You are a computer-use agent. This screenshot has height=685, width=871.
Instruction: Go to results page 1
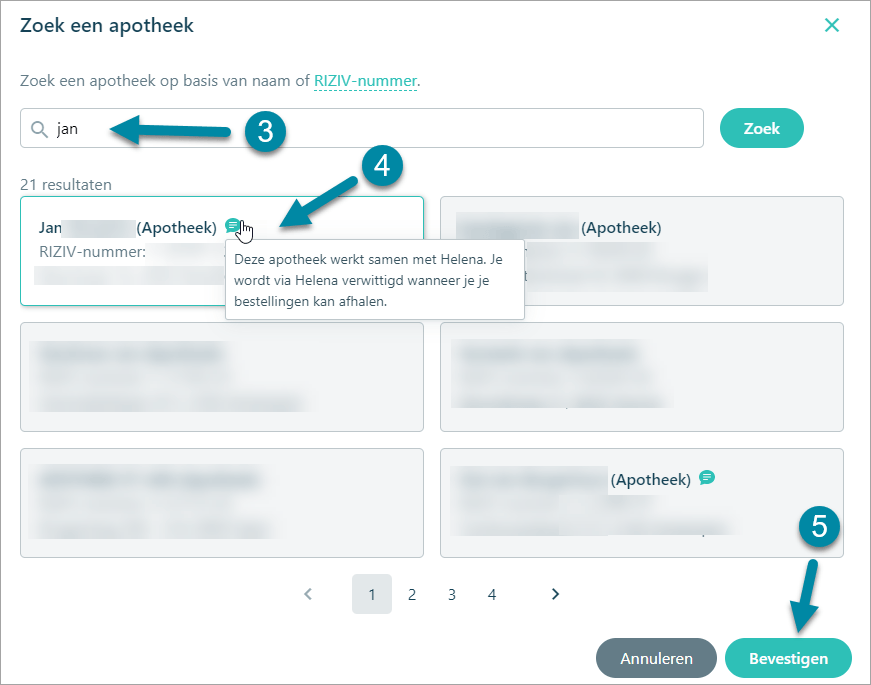click(x=372, y=594)
